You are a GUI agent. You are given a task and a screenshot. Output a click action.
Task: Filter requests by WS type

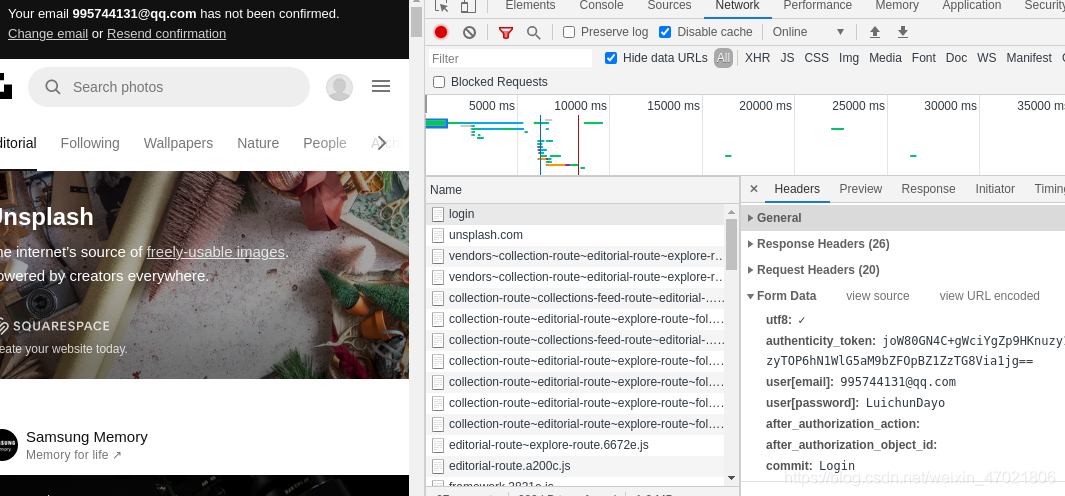click(986, 58)
